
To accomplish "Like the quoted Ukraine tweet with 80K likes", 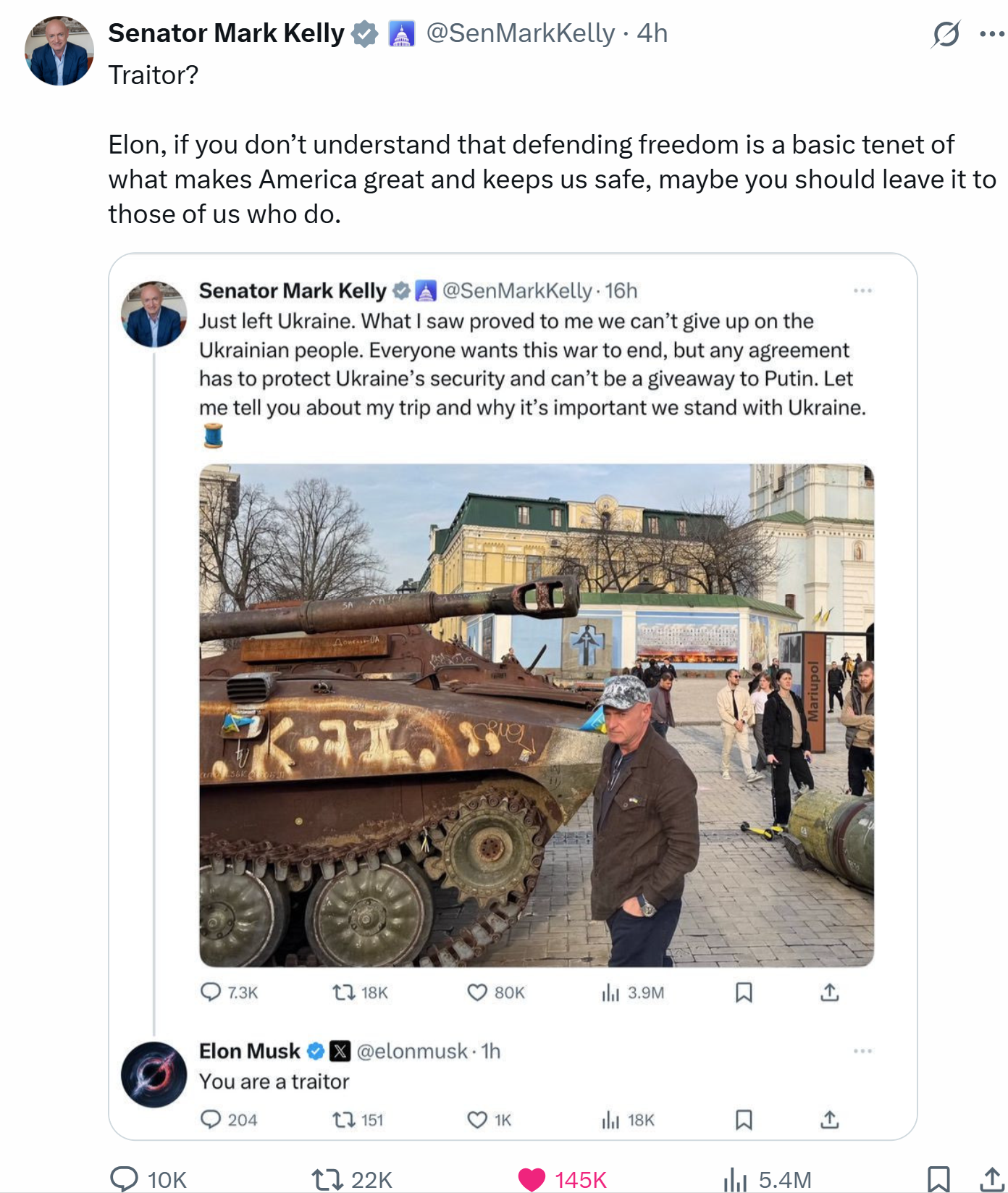I will [x=477, y=992].
